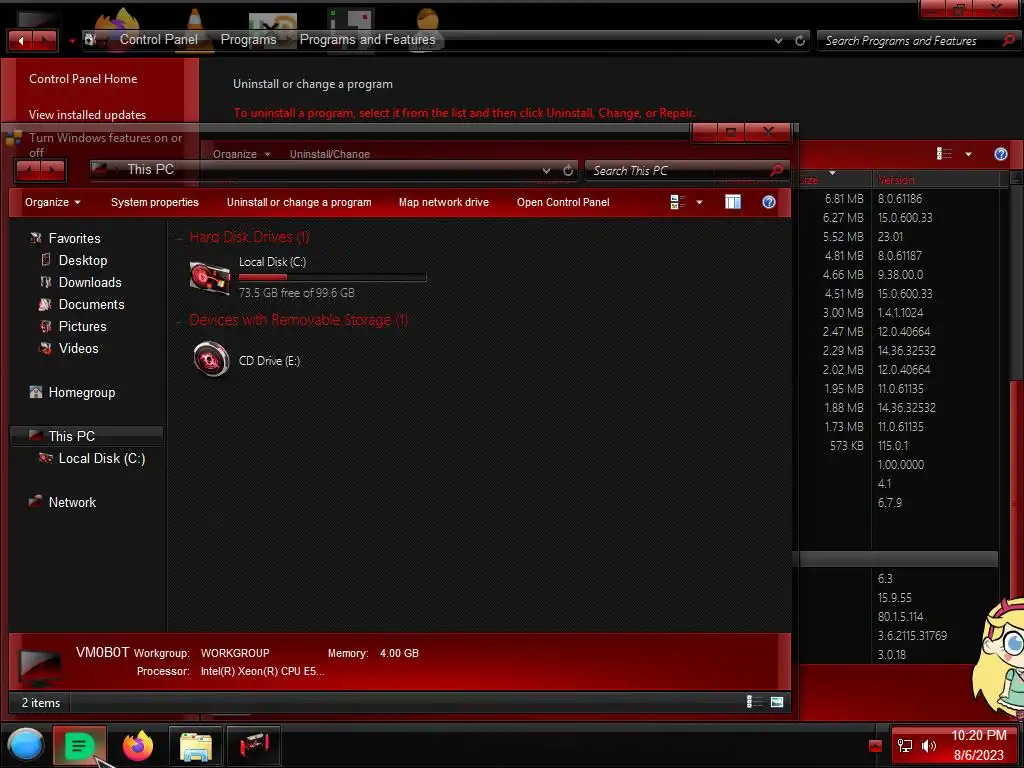1024x768 pixels.
Task: Click Programs and Features breadcrumb
Action: (x=367, y=40)
